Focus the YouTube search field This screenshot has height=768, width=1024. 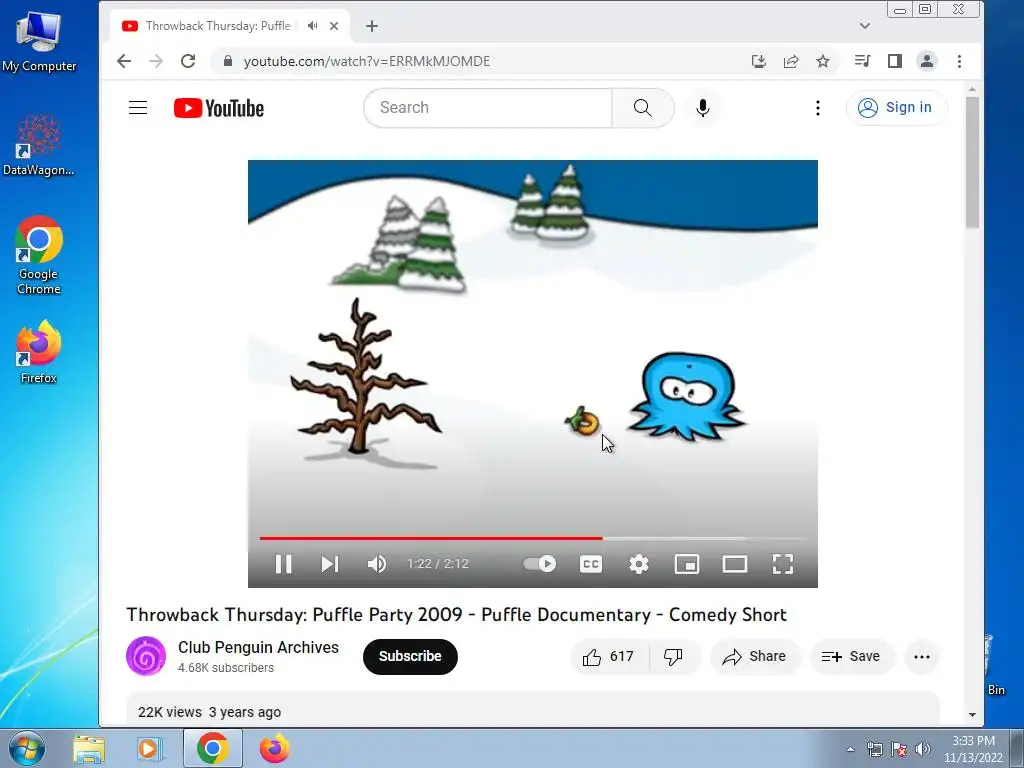point(487,108)
